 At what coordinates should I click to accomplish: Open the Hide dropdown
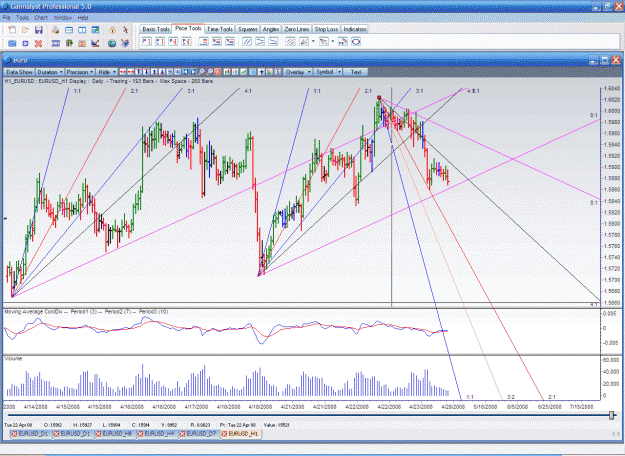107,72
